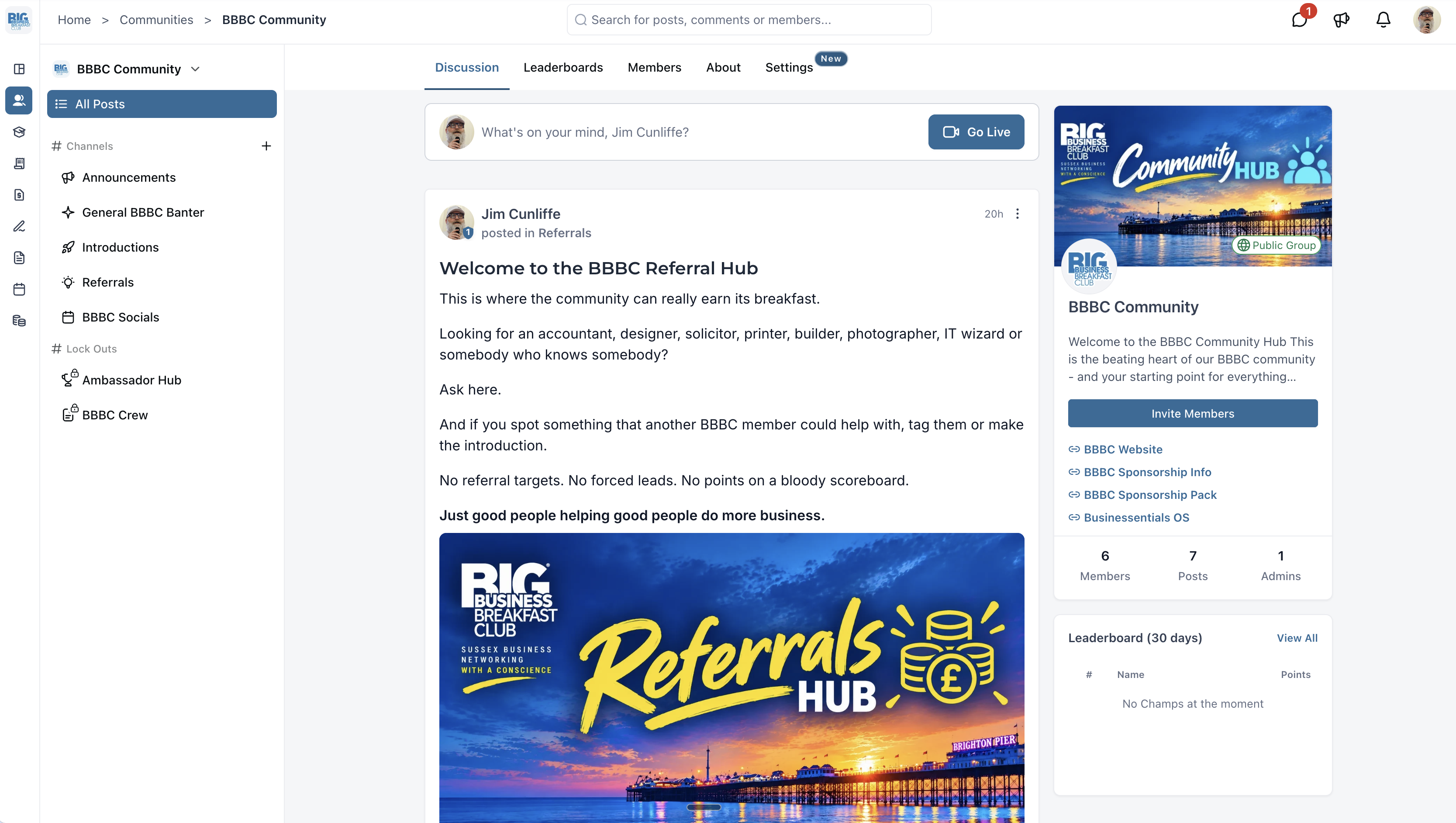Open the calendar icon in left rail

19,290
